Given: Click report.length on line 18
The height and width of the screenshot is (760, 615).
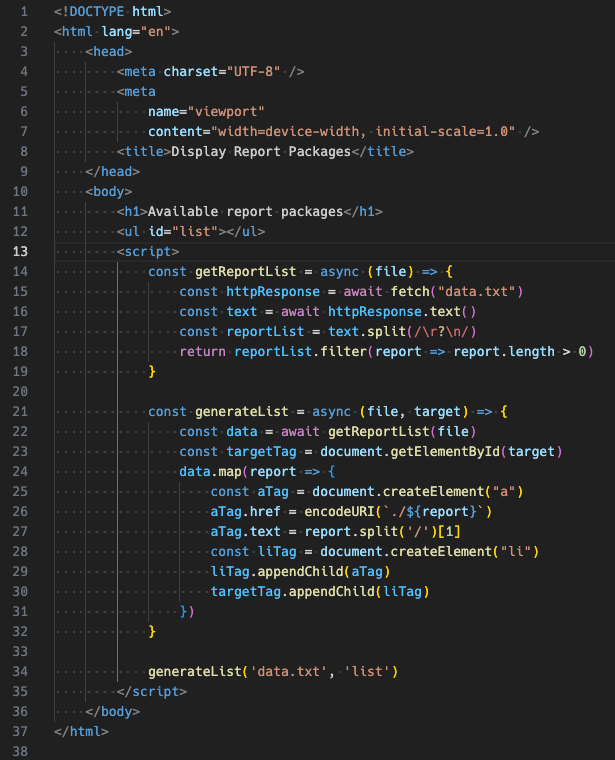Looking at the screenshot, I should coord(504,351).
